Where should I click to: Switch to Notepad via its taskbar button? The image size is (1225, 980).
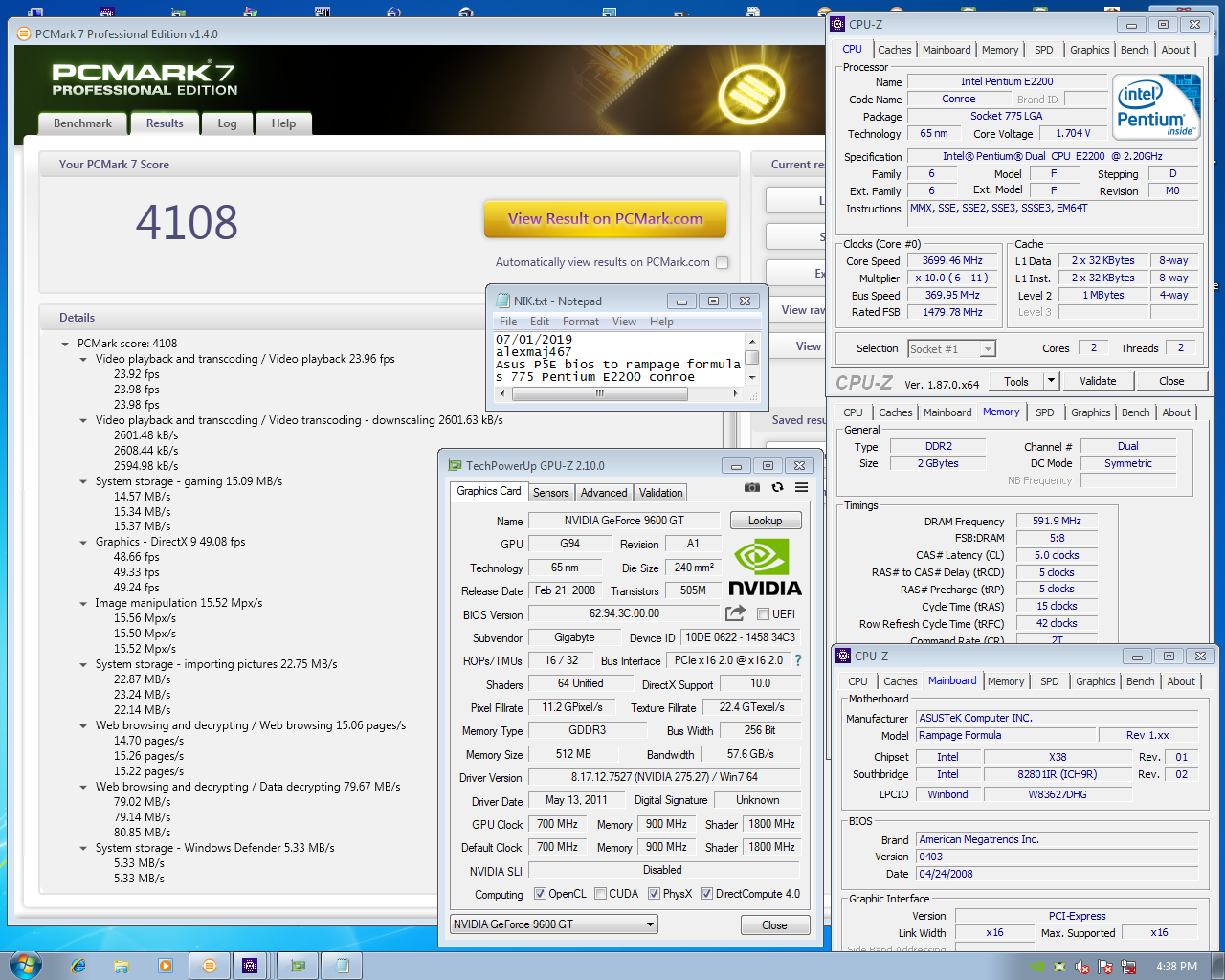pos(342,966)
